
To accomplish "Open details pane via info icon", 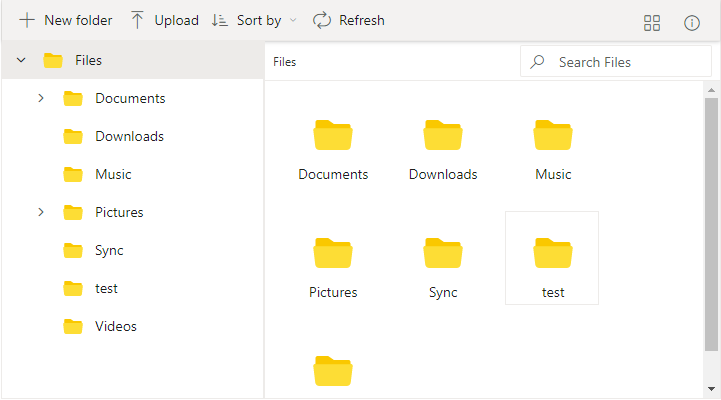I will point(692,23).
